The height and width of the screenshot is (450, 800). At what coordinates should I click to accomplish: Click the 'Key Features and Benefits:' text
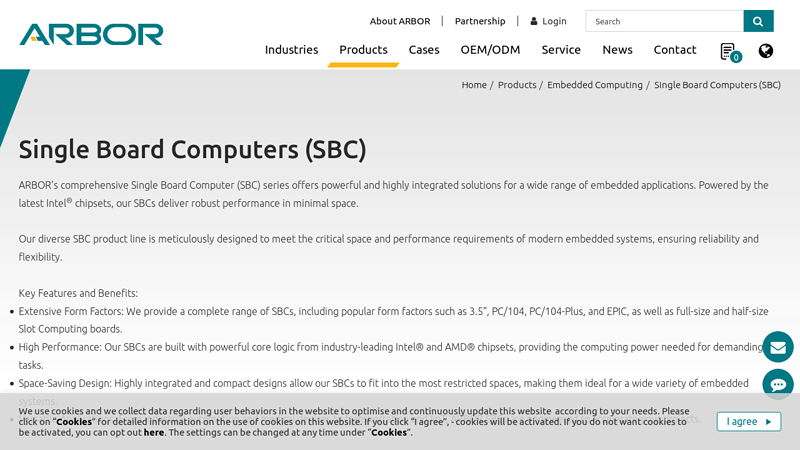point(79,293)
